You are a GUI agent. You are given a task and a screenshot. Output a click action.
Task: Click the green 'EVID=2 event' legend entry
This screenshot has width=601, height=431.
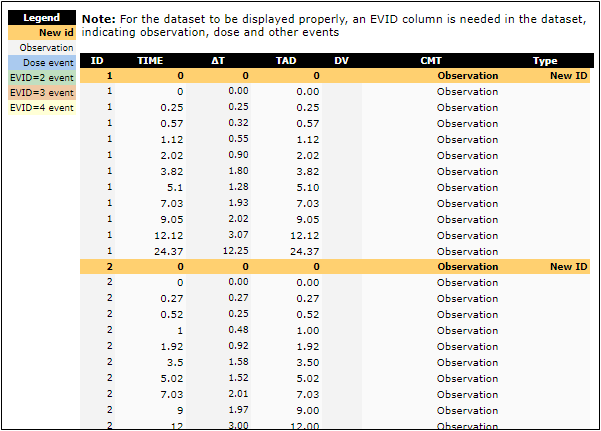42,77
